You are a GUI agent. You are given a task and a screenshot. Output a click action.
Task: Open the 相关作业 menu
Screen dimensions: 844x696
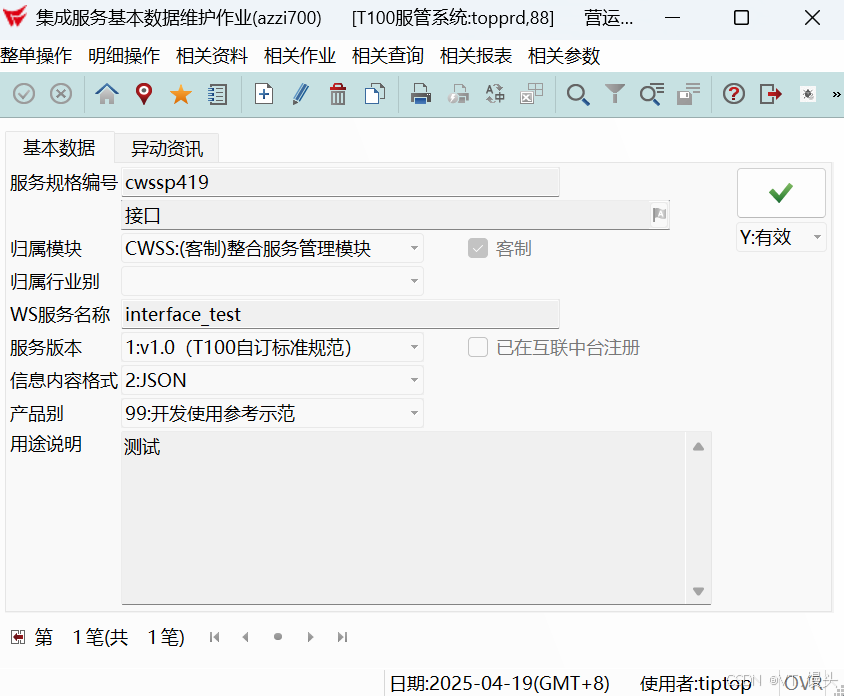[300, 55]
